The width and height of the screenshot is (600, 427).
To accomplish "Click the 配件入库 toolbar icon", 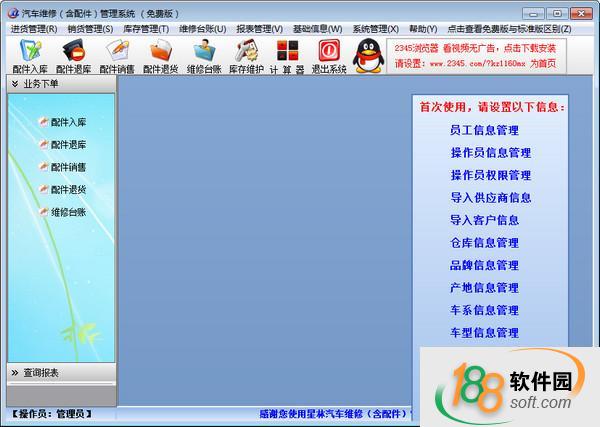I will pos(29,54).
